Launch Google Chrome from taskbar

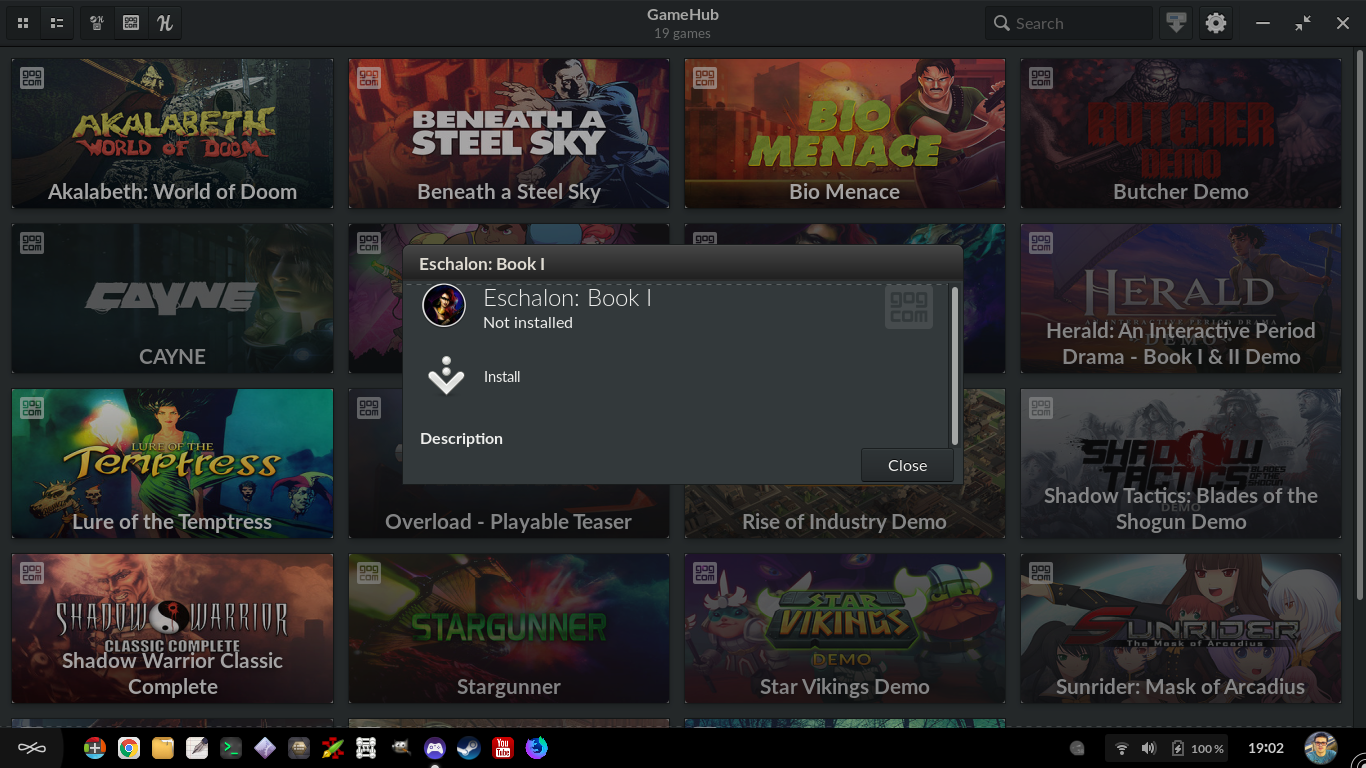pos(128,748)
